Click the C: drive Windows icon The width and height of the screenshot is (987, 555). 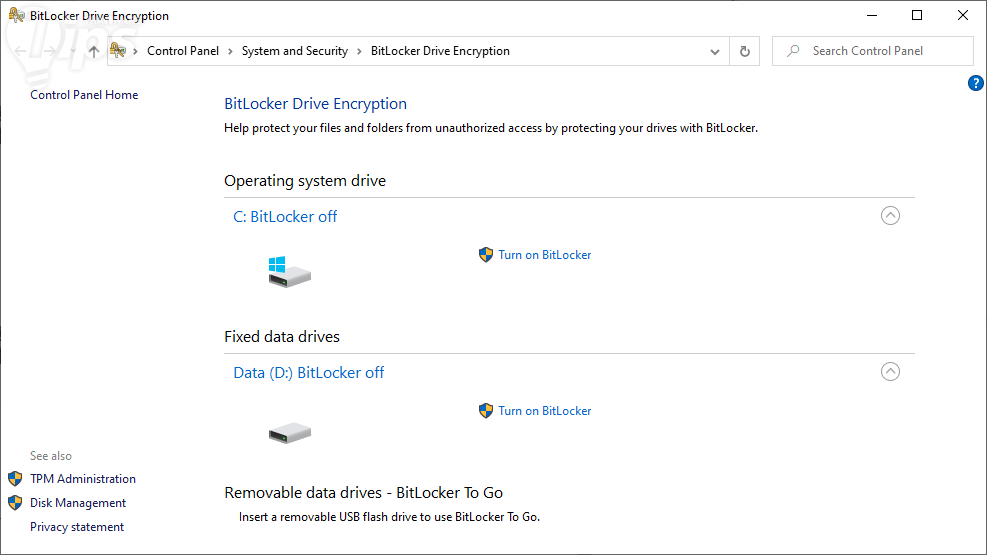click(x=289, y=271)
